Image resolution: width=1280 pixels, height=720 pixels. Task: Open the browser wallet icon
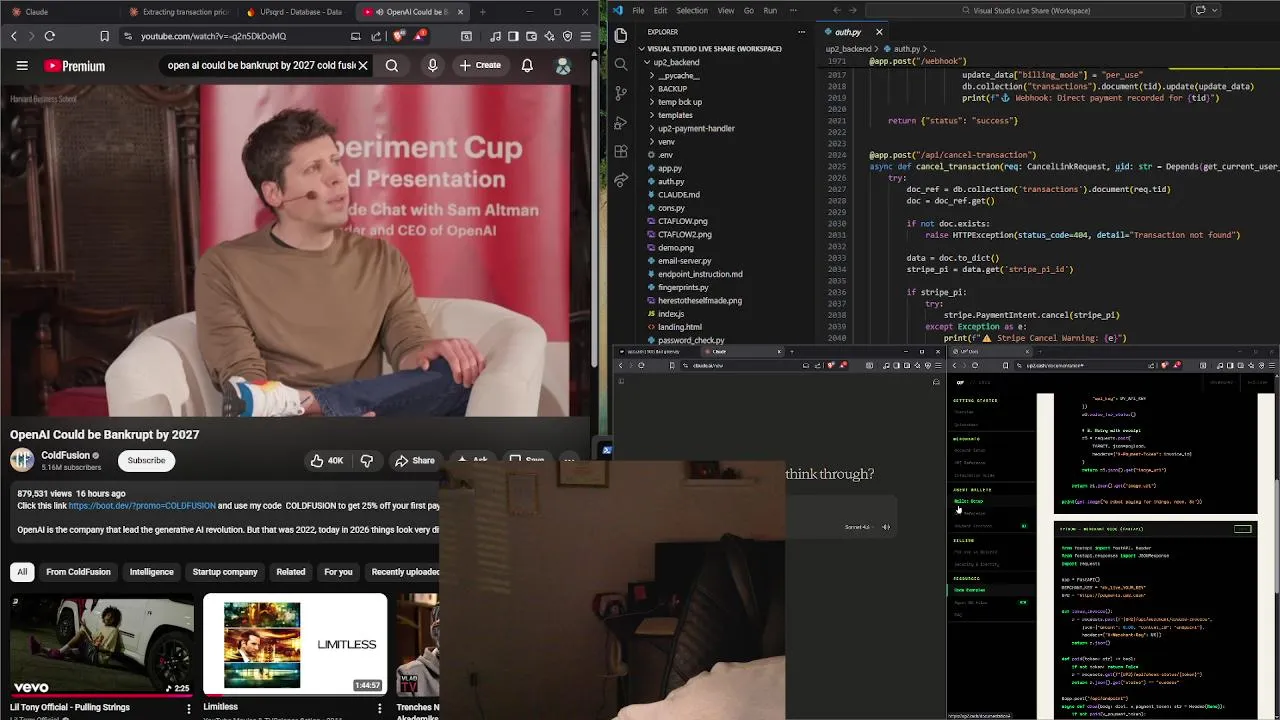coord(531,36)
